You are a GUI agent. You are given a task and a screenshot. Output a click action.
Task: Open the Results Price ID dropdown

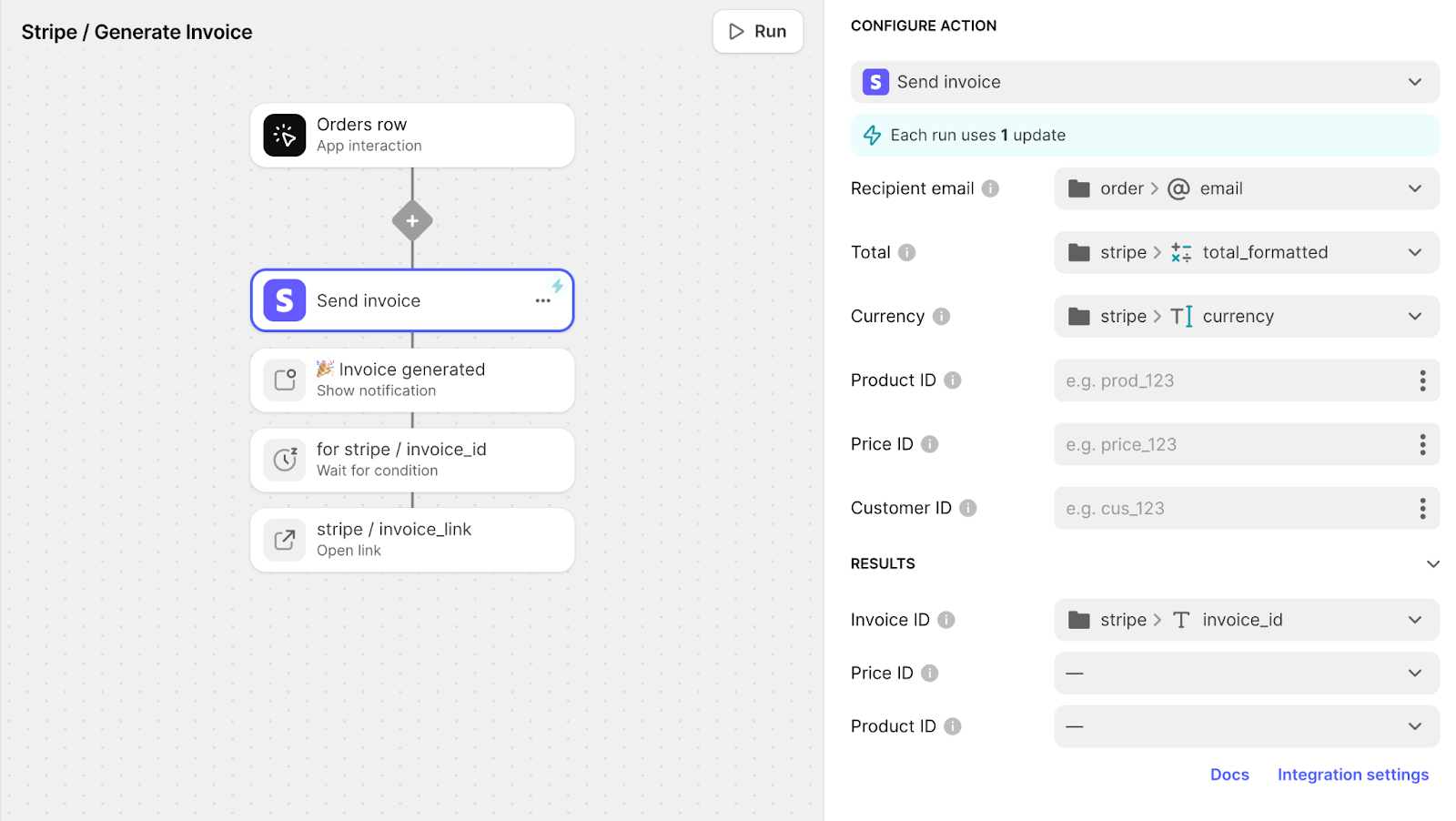pos(1247,673)
